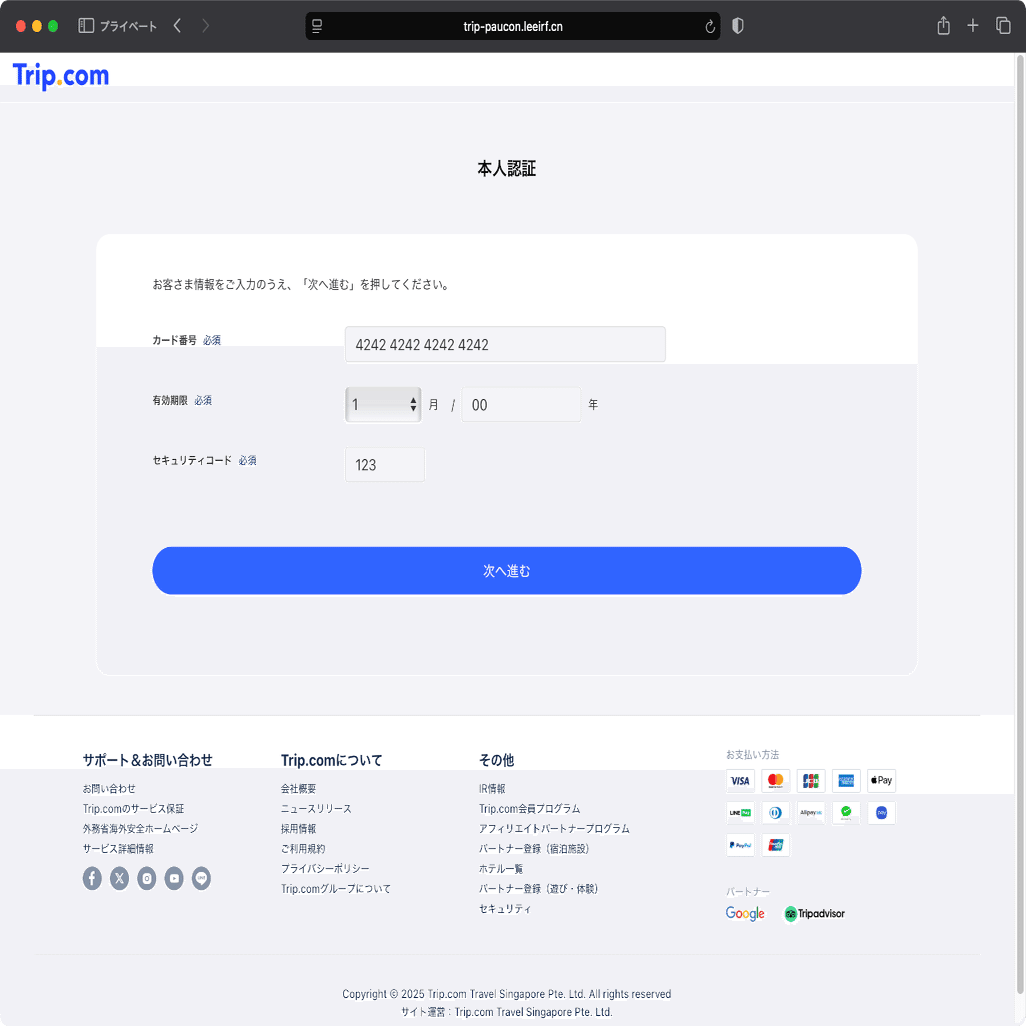Viewport: 1026px width, 1026px height.
Task: Open the privacy shield report icon
Action: tap(737, 26)
